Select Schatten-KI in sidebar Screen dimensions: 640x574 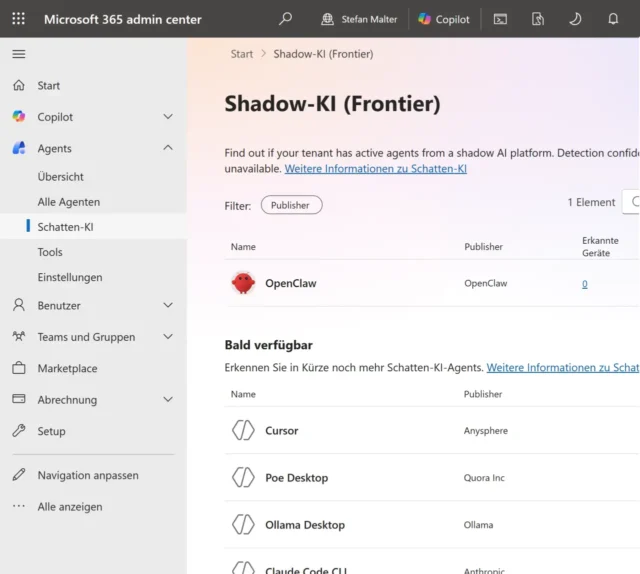pyautogui.click(x=65, y=227)
